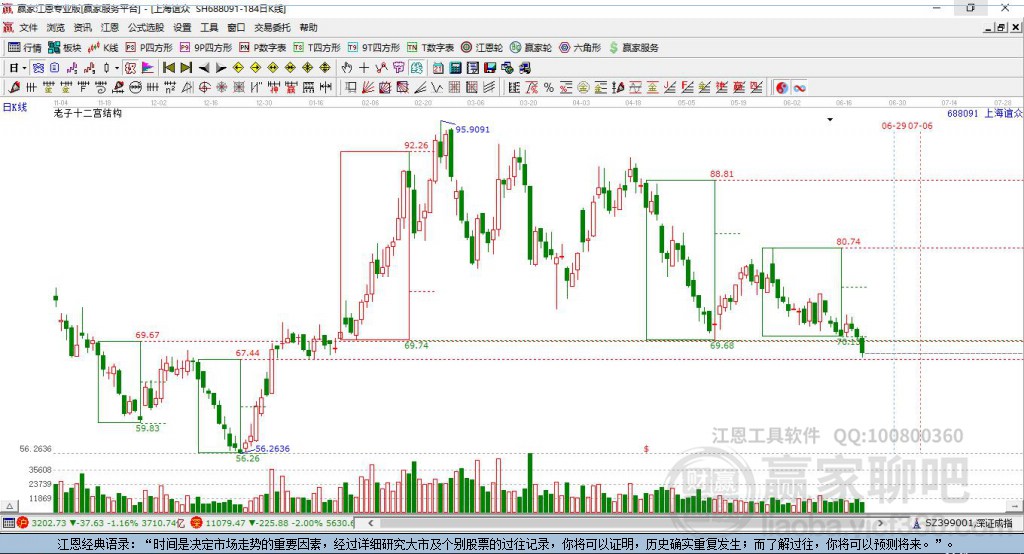1024x554 pixels.
Task: Open the 板块 sector view
Action: point(65,48)
